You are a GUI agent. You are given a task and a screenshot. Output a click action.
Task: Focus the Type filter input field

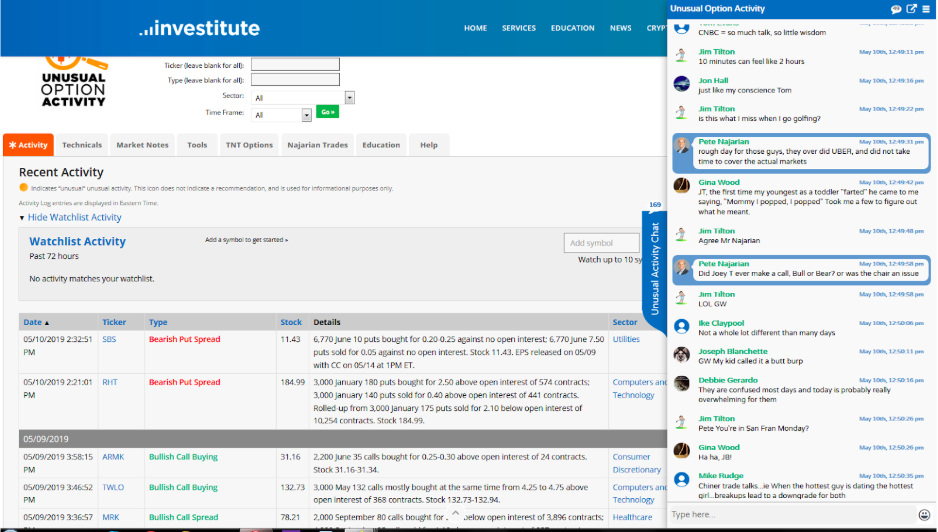point(295,80)
